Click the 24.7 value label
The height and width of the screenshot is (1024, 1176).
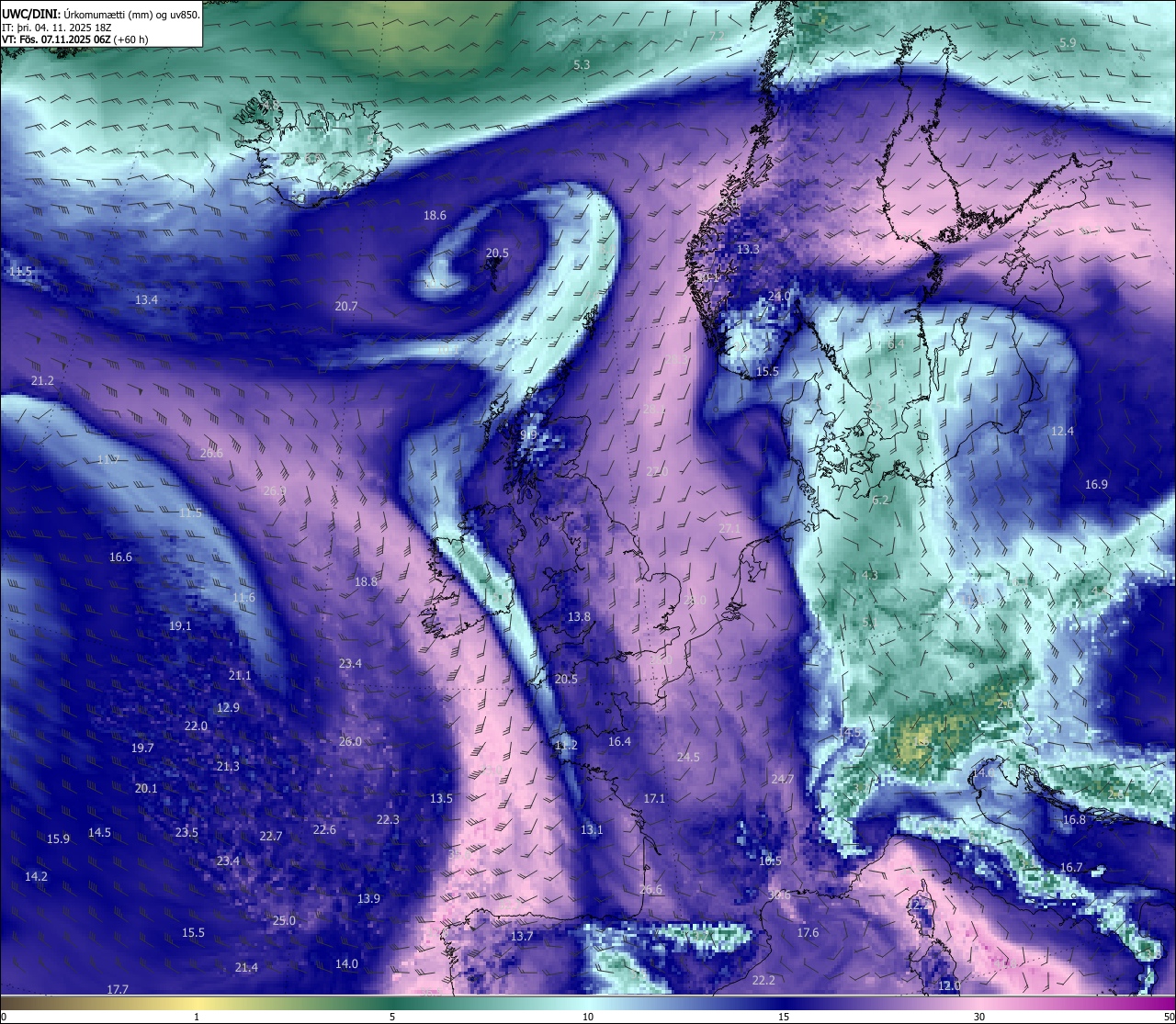(x=782, y=780)
